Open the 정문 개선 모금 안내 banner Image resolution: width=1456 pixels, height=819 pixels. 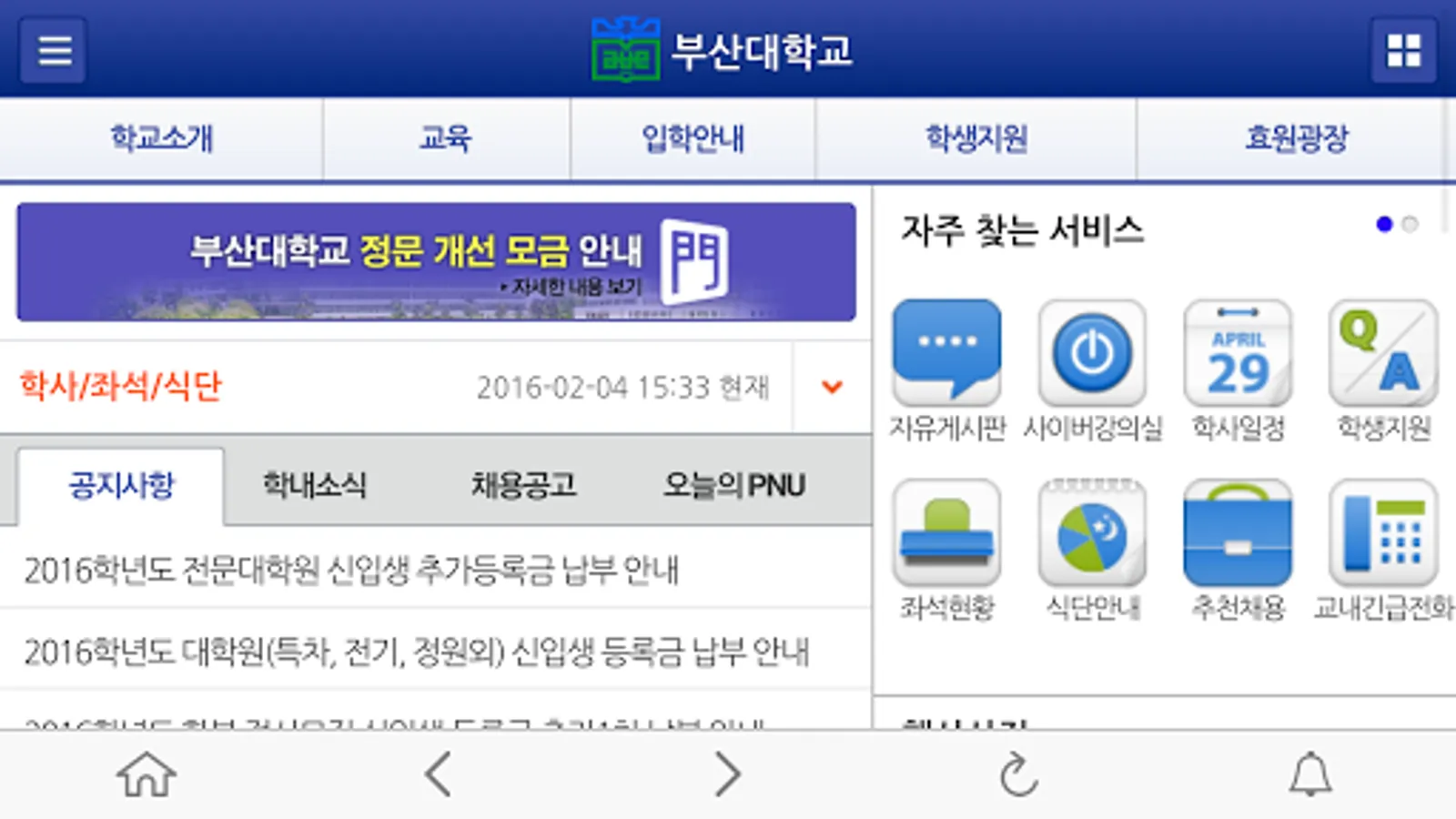[x=436, y=262]
